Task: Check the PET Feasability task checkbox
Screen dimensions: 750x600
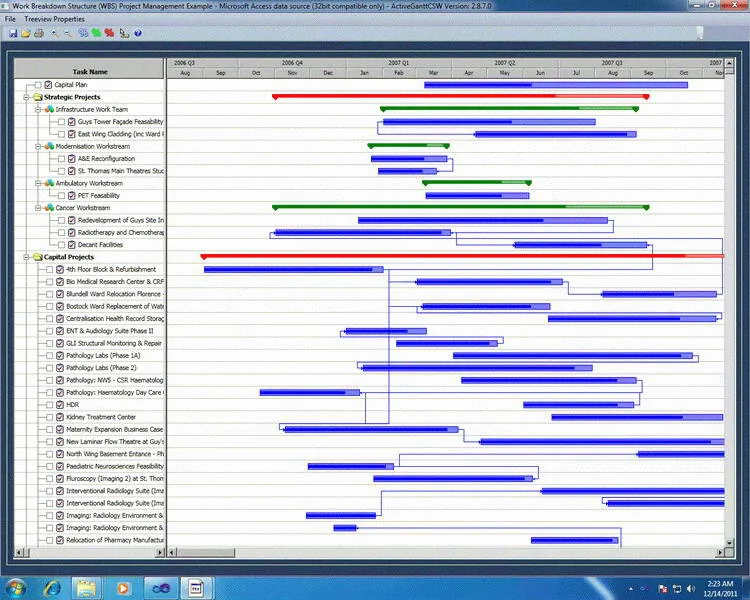Action: 61,196
